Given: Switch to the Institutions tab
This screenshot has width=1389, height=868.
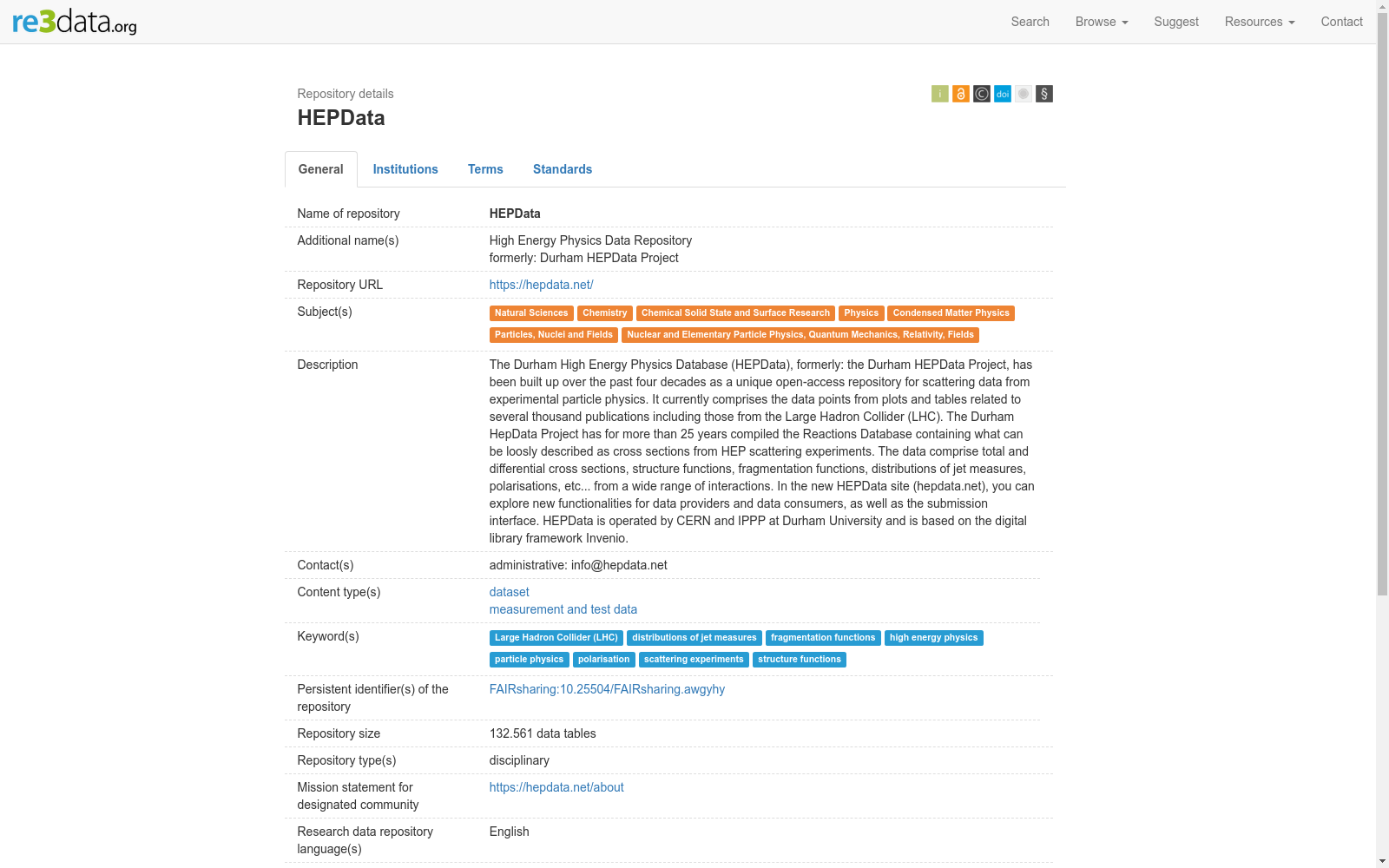Looking at the screenshot, I should coord(405,169).
